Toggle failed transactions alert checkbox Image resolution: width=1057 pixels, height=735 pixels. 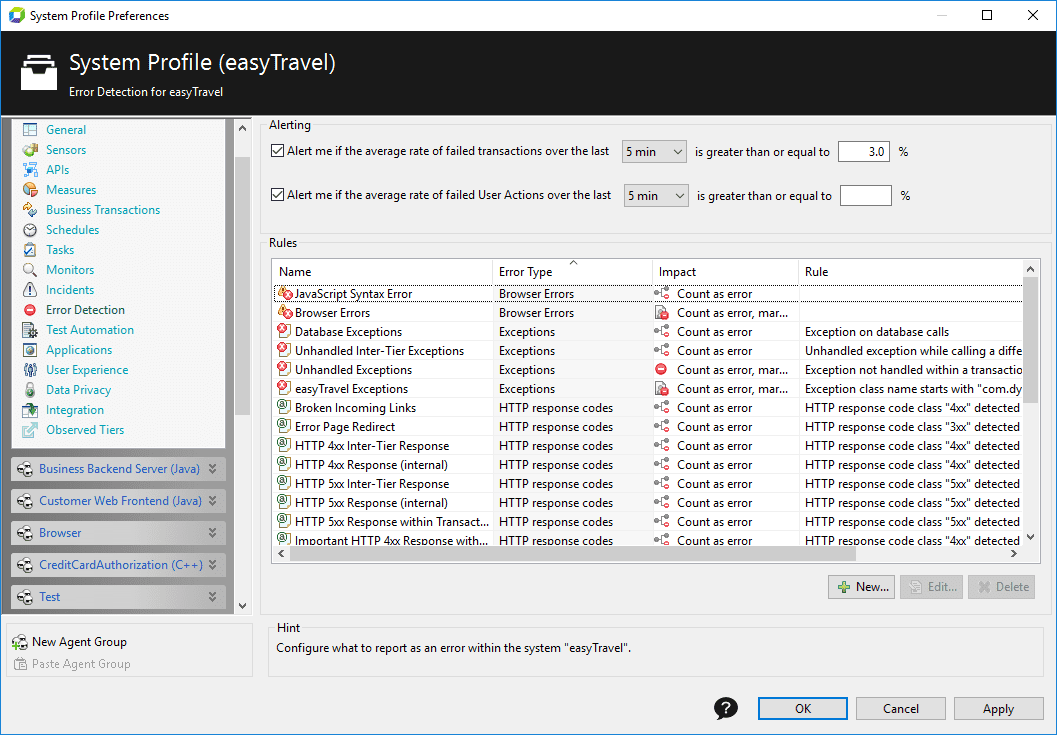point(277,150)
